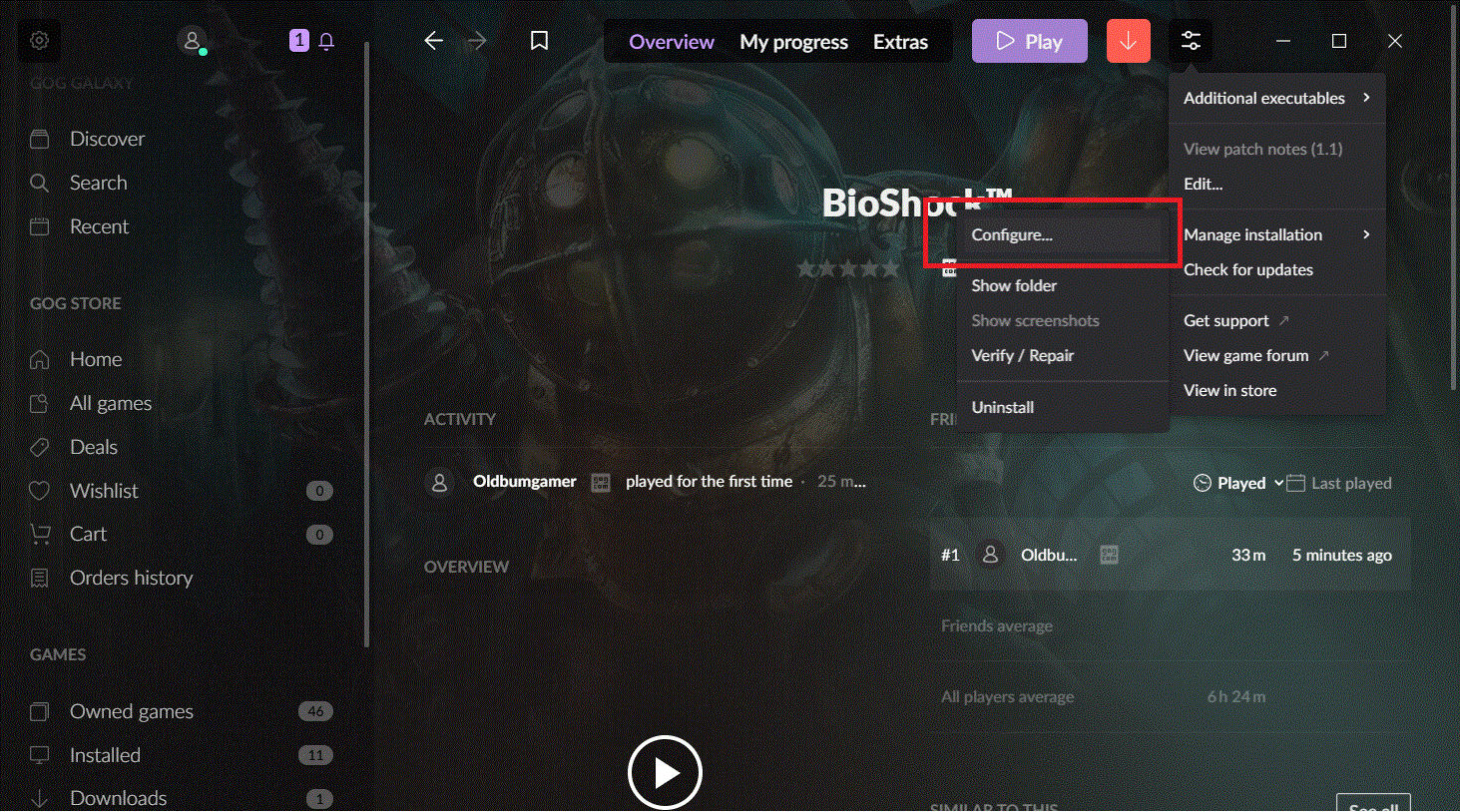Click the circular video play button

click(665, 772)
